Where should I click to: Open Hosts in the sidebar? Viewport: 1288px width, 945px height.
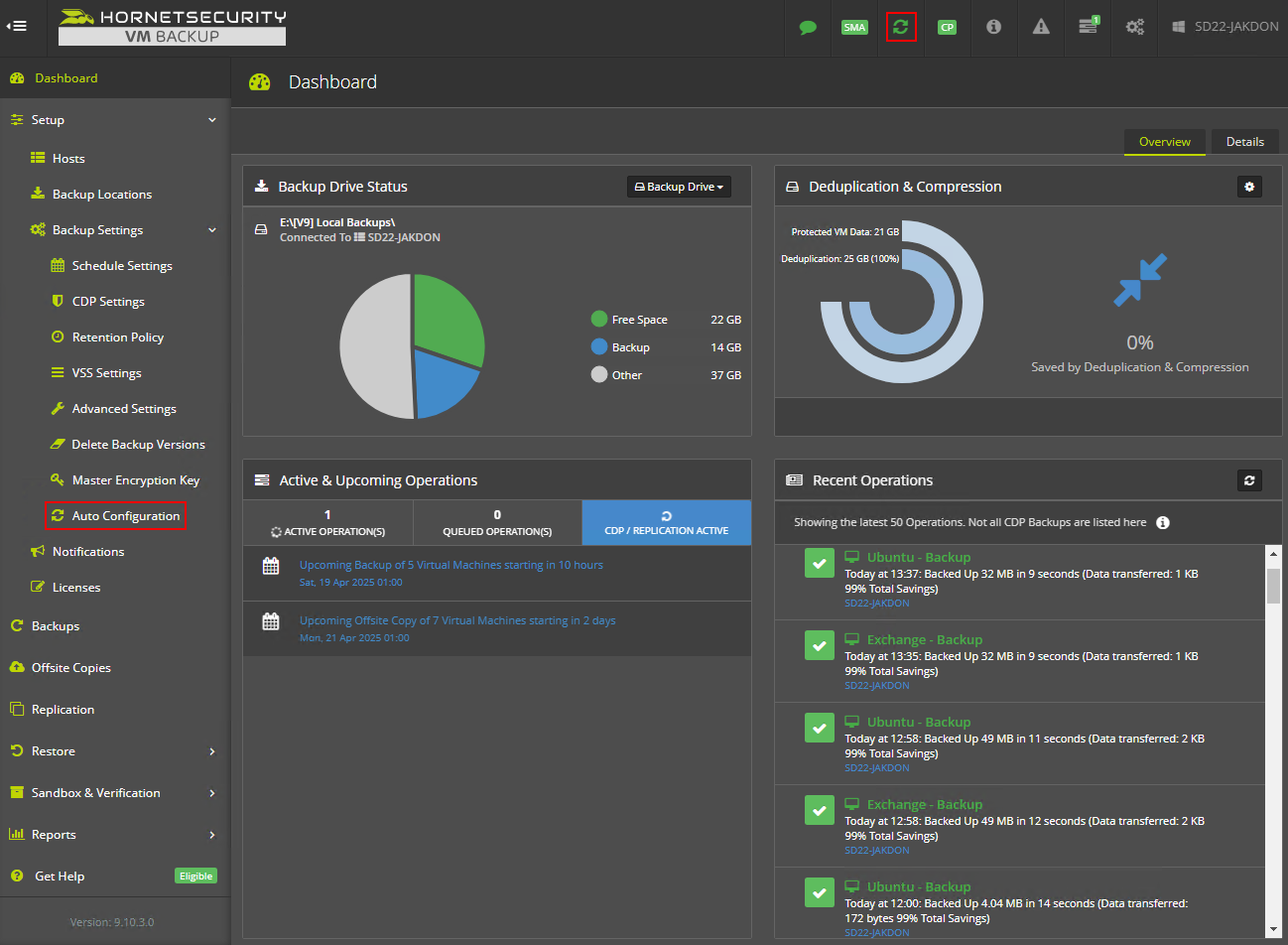pos(68,159)
